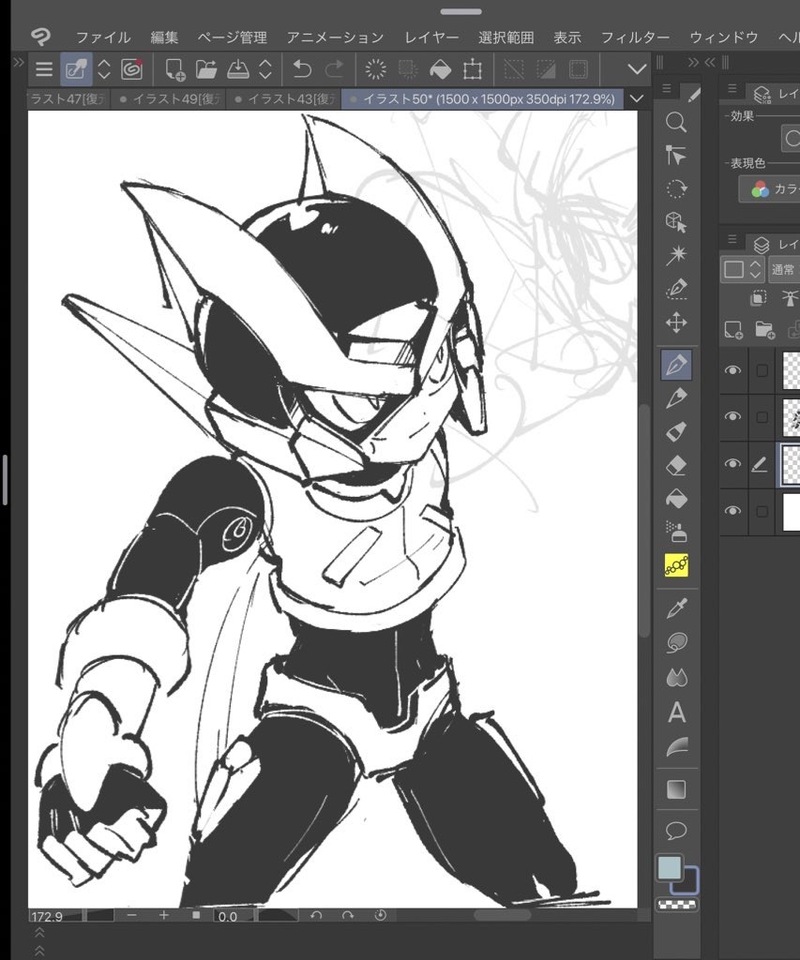This screenshot has width=800, height=960.
Task: Open the 通常 blending mode dropdown
Action: (x=783, y=269)
